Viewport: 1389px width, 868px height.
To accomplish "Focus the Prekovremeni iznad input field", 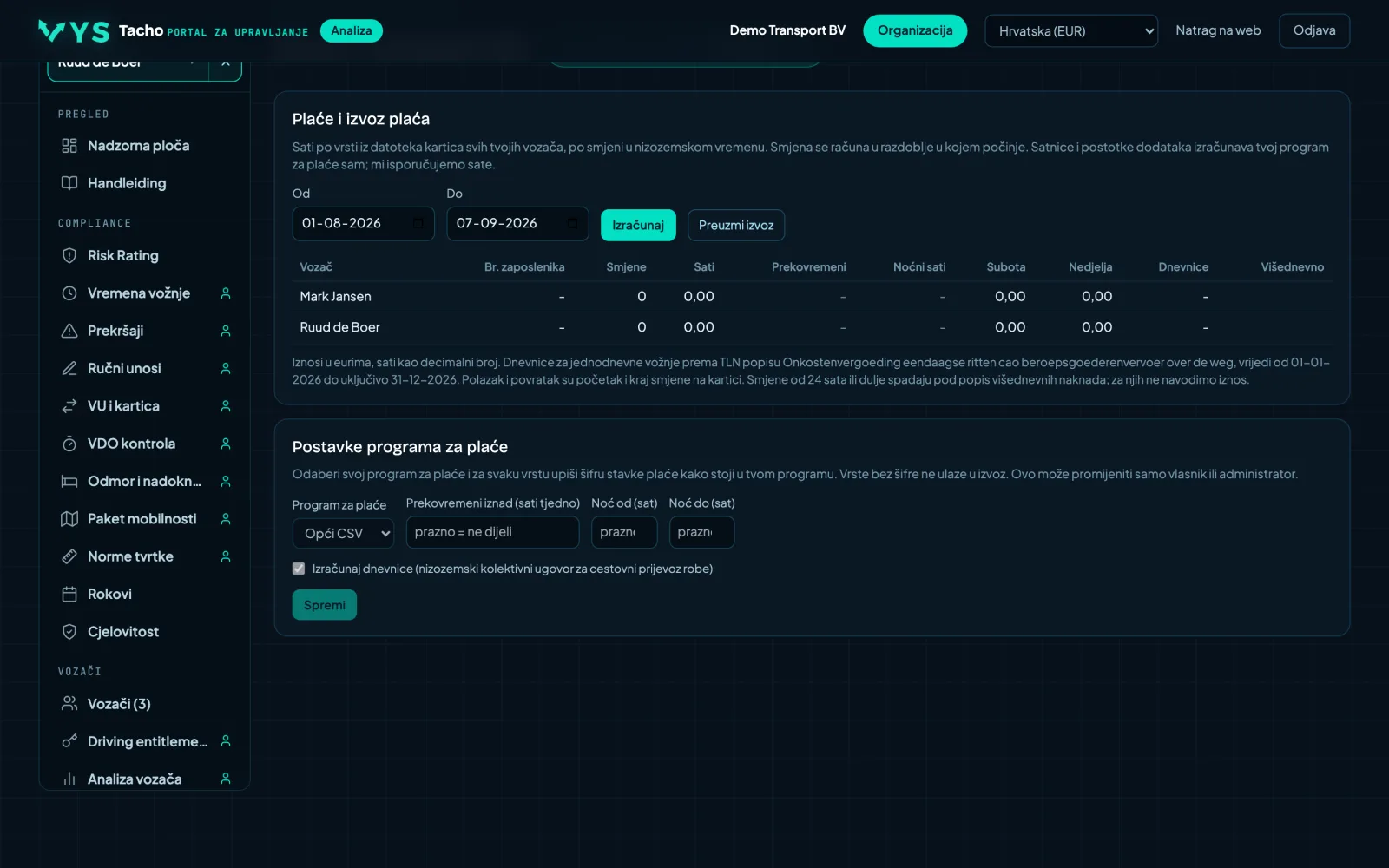I will tap(492, 532).
